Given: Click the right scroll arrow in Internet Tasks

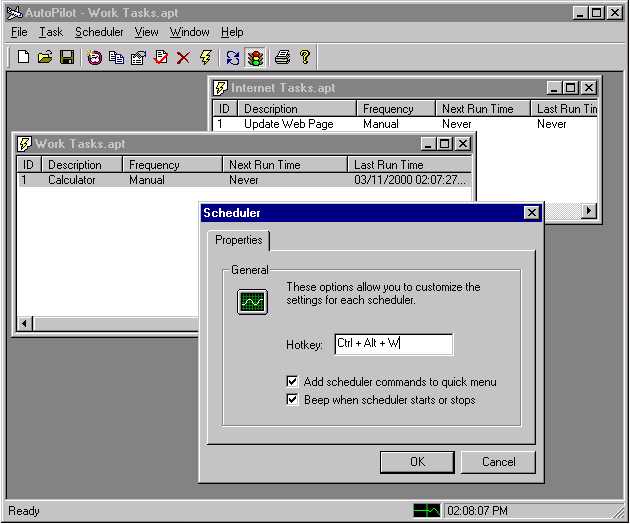Looking at the screenshot, I should pos(589,211).
